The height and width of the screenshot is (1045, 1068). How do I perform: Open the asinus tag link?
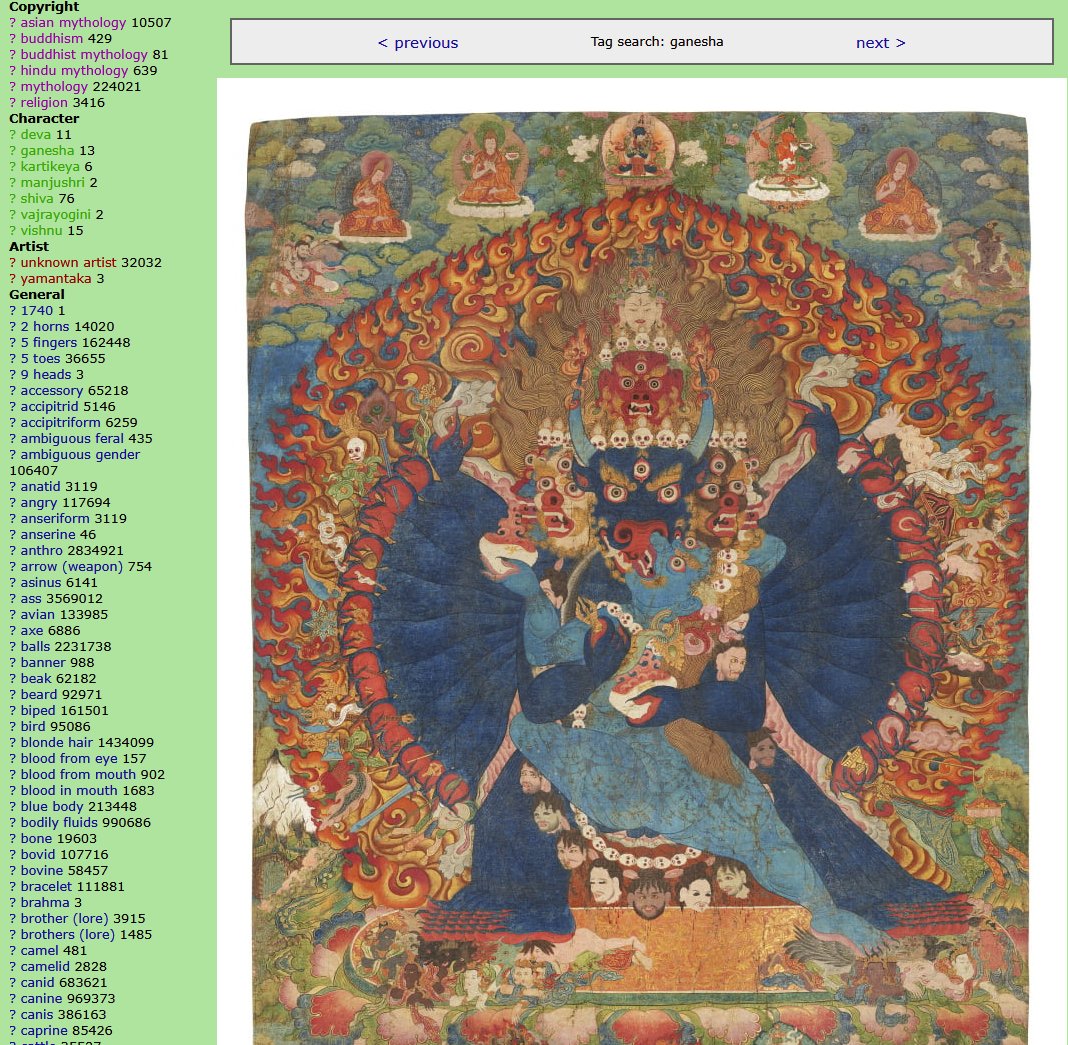point(40,583)
